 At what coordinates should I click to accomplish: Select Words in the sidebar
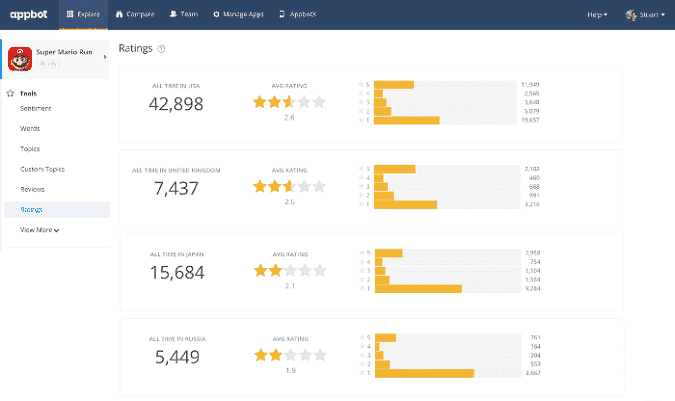pos(30,128)
